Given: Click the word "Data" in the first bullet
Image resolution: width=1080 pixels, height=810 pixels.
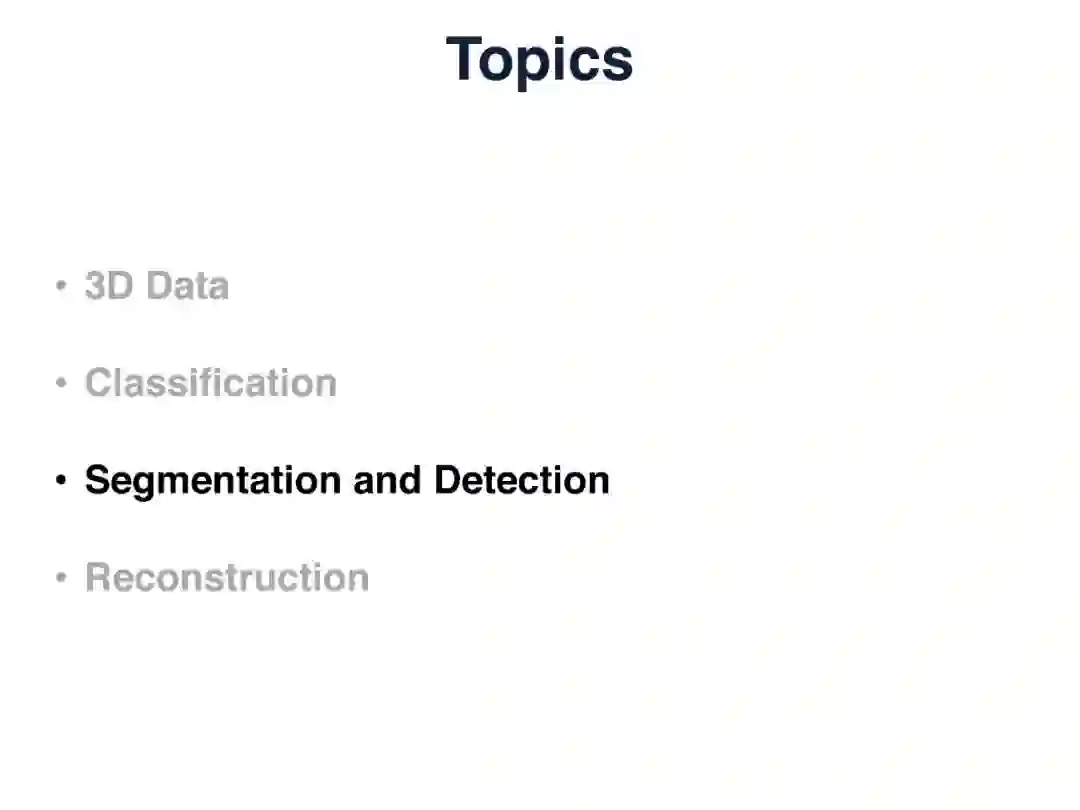Looking at the screenshot, I should pos(187,286).
